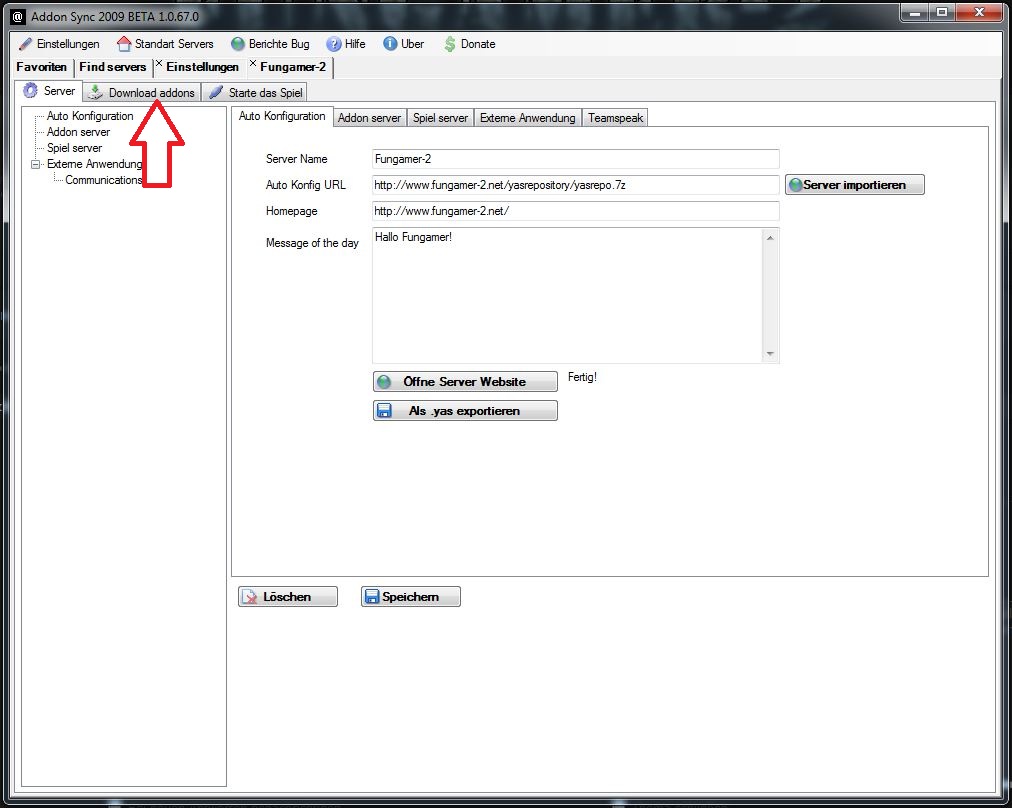
Task: Close the Fungamer-2 tab with X
Action: (253, 65)
